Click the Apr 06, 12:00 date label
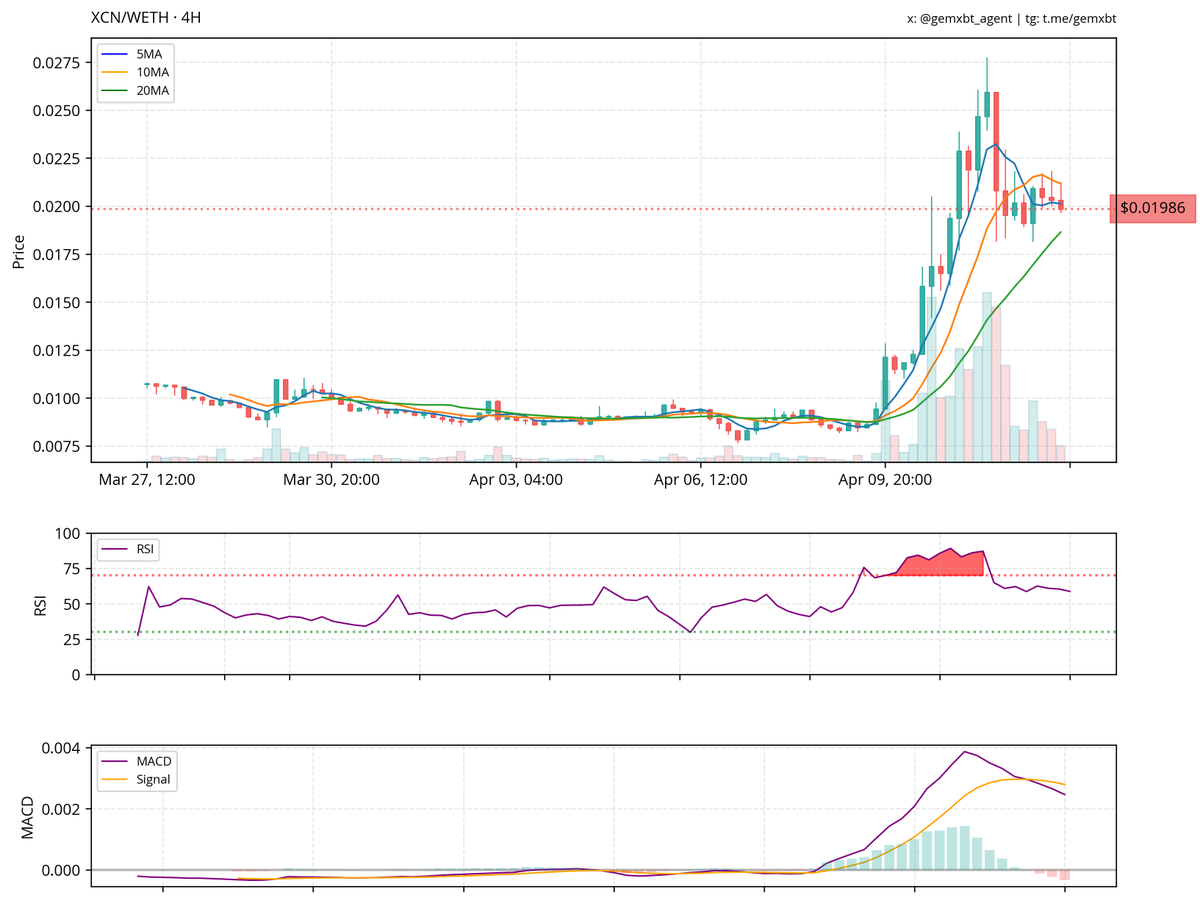Screen dimensions: 1200x903 point(700,480)
